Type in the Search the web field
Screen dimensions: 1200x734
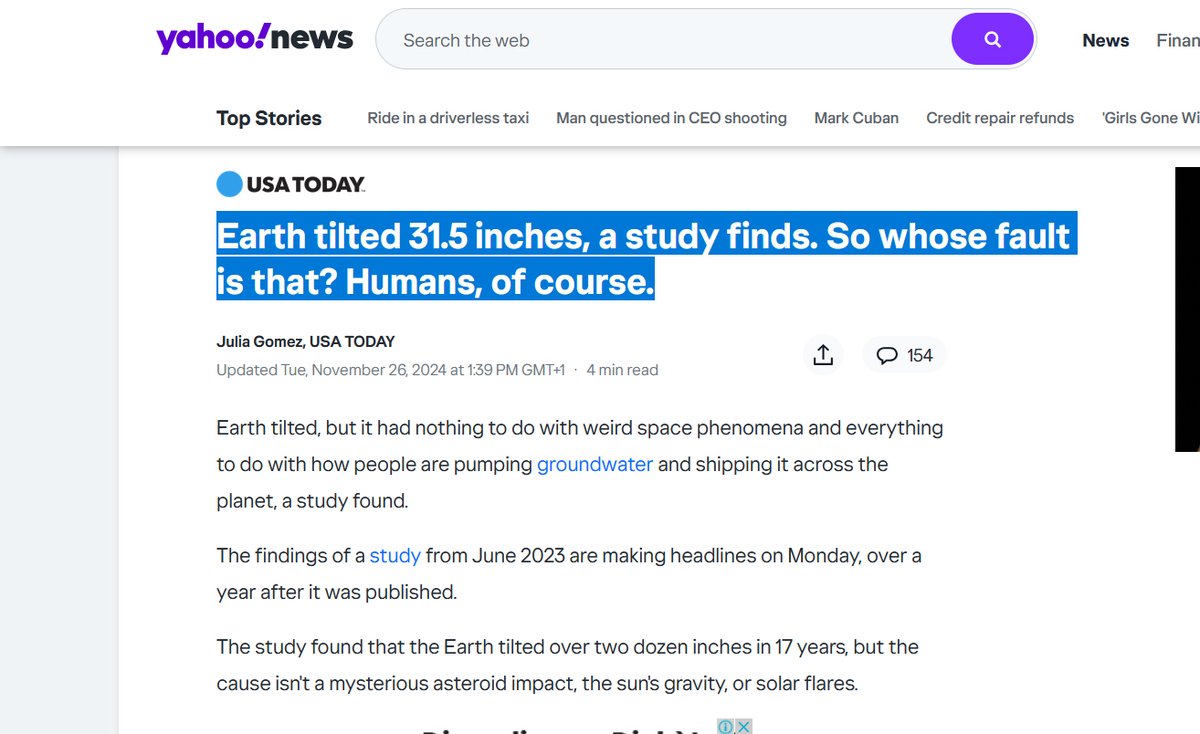tap(660, 40)
